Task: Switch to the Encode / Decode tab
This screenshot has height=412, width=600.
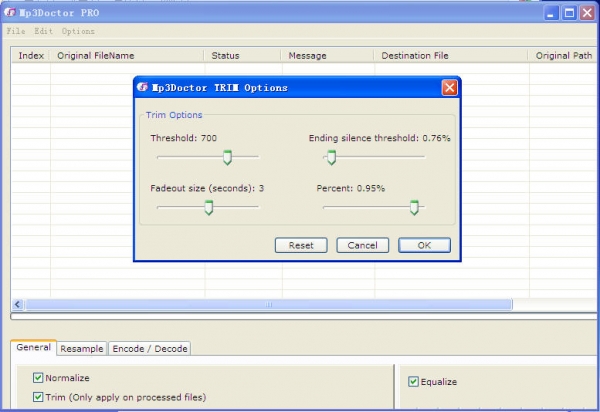Action: pos(150,348)
